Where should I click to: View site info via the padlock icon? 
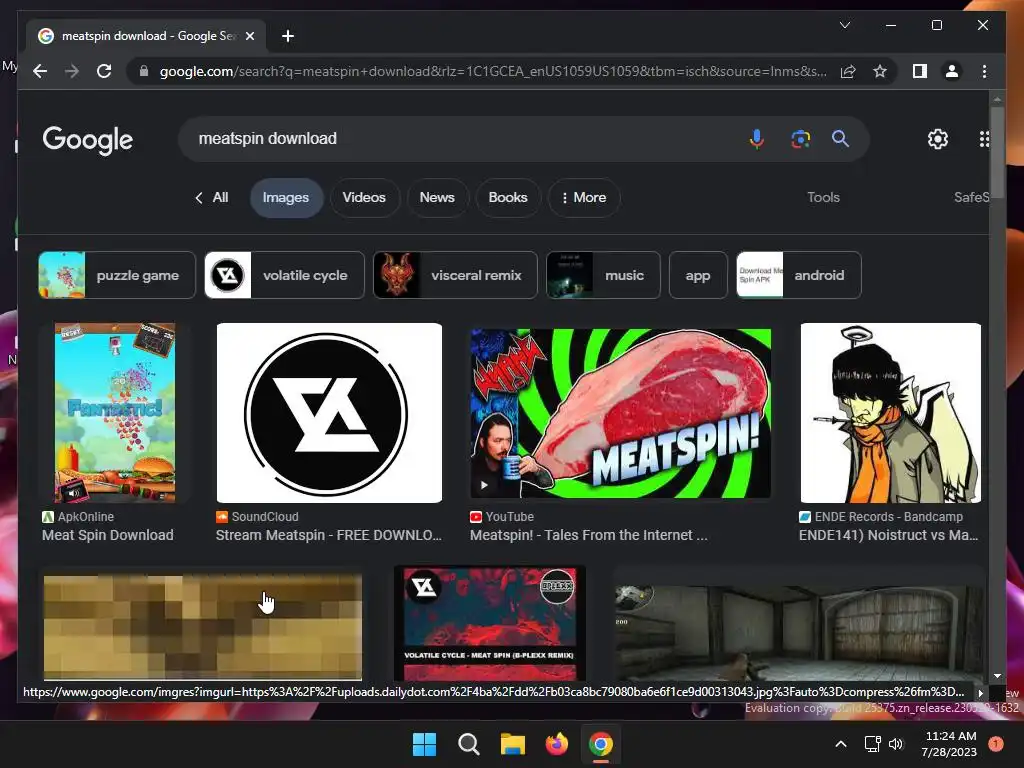pyautogui.click(x=144, y=71)
